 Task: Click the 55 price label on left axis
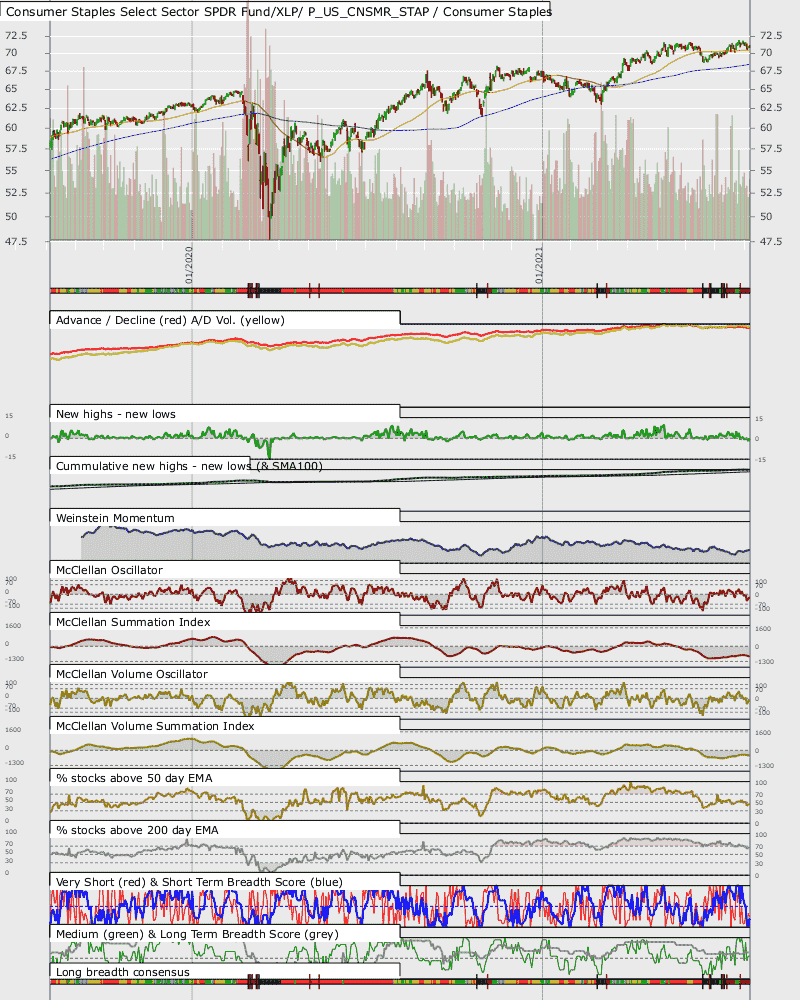pyautogui.click(x=11, y=170)
